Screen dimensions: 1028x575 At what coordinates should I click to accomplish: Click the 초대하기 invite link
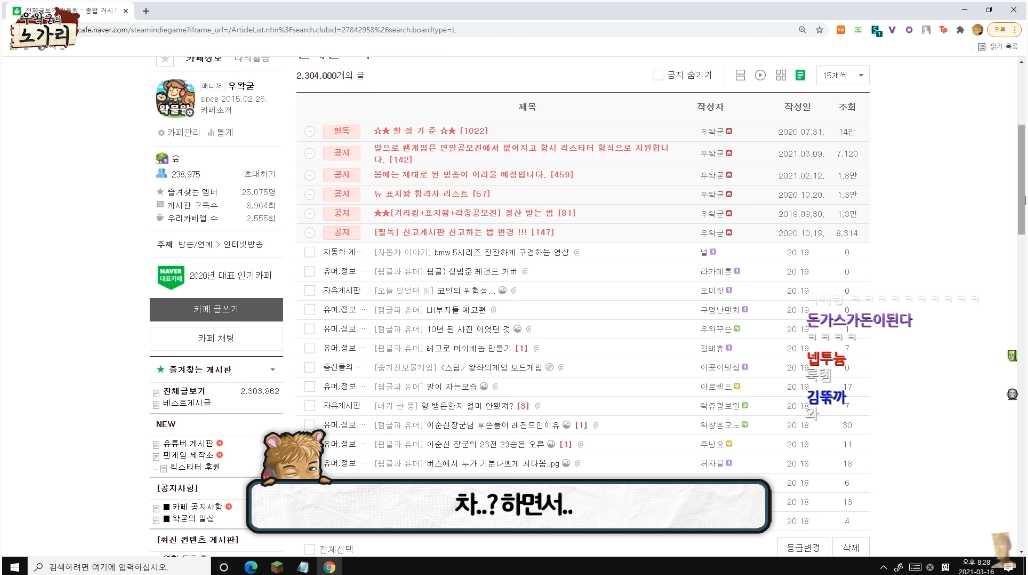[260, 174]
